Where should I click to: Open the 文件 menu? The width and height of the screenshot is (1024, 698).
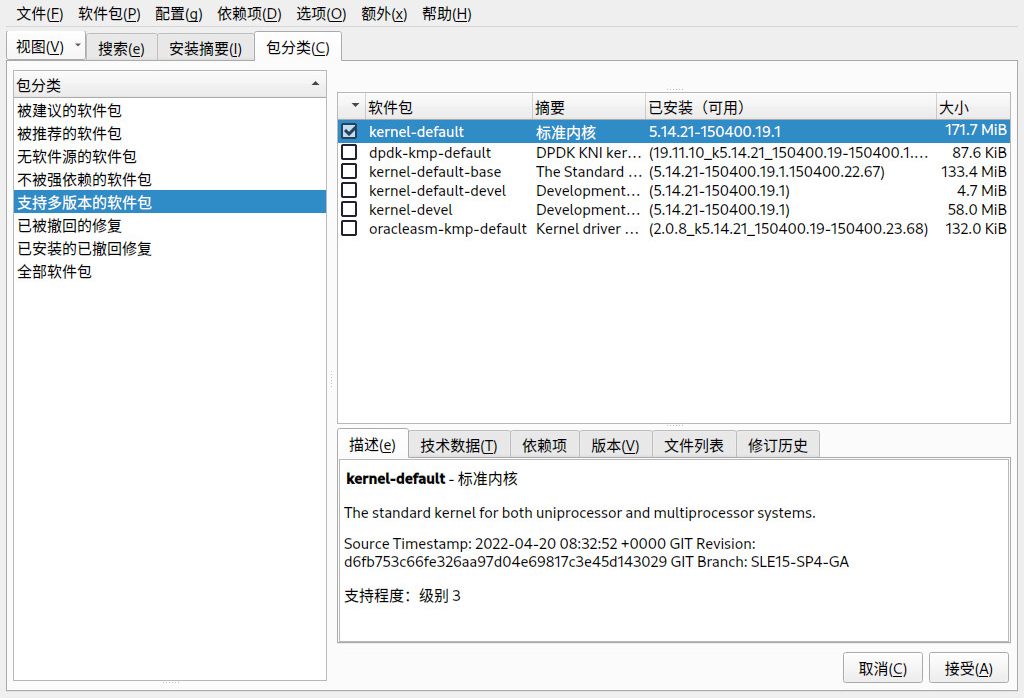point(39,14)
